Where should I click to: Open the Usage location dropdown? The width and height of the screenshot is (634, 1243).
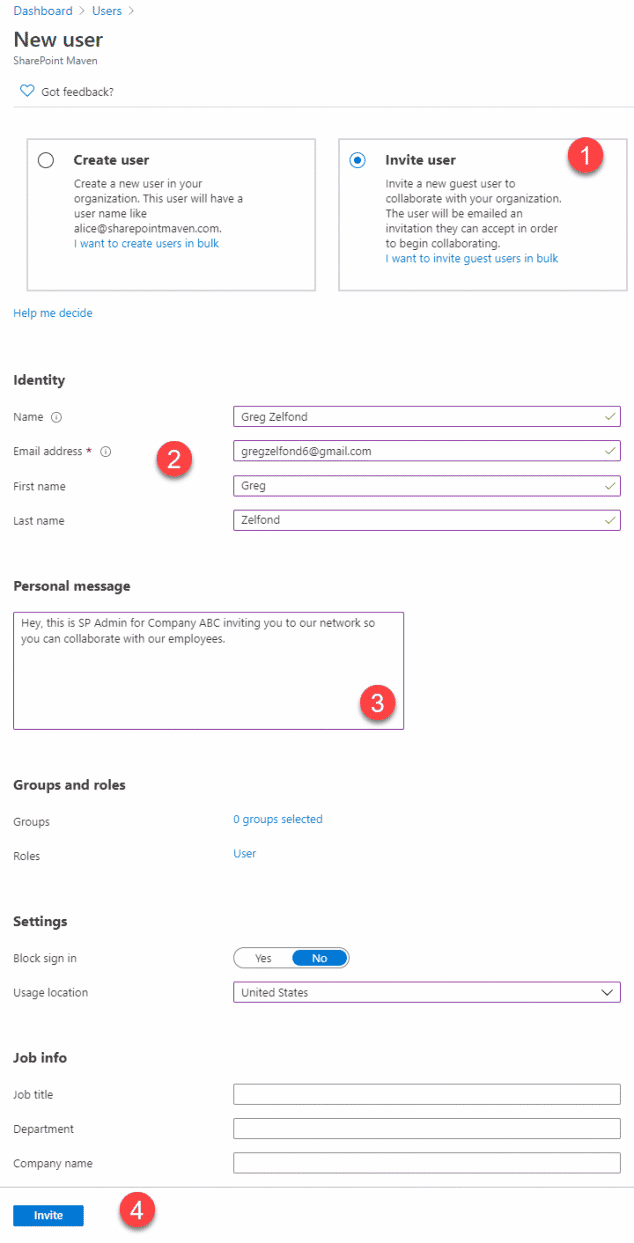[x=427, y=992]
